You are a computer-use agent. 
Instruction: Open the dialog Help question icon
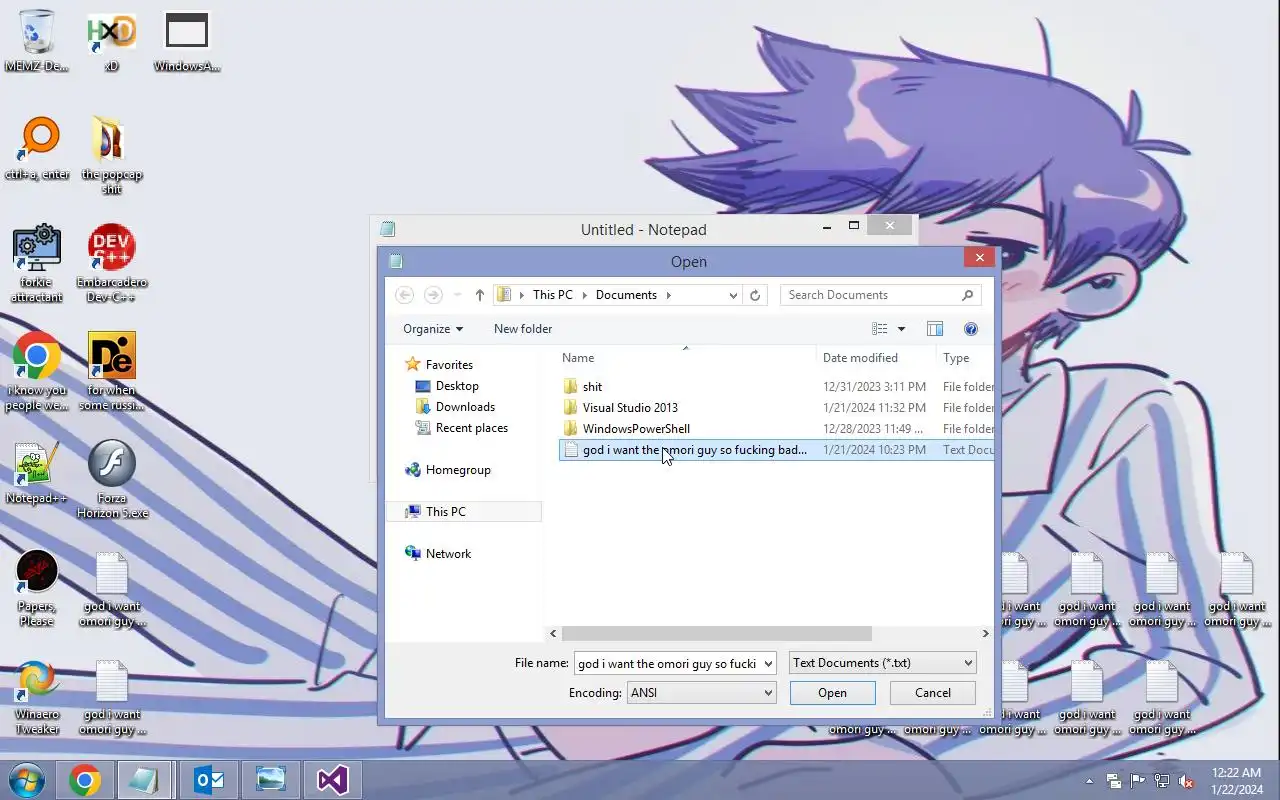(x=970, y=329)
